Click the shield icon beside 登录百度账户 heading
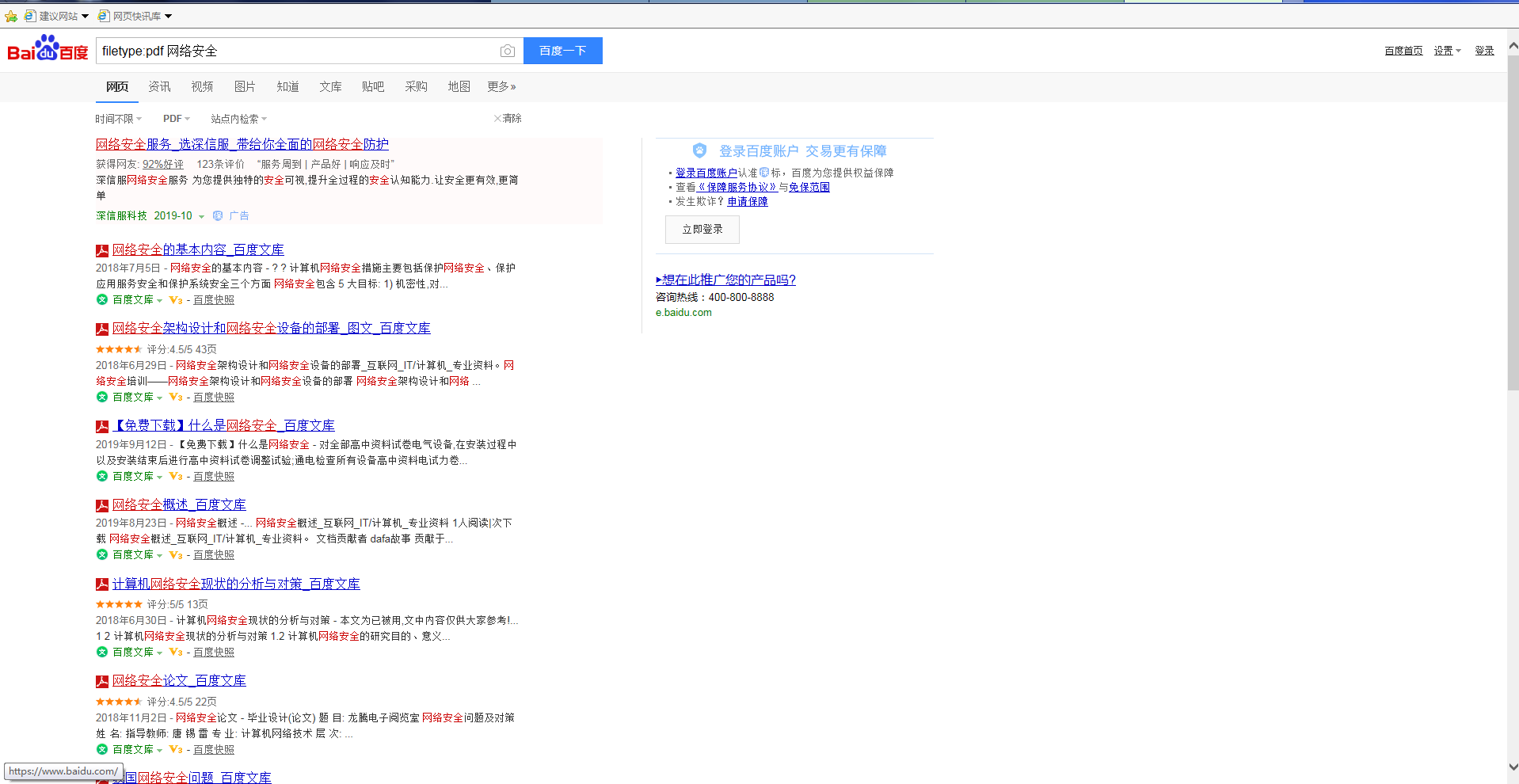1519x784 pixels. pos(699,150)
